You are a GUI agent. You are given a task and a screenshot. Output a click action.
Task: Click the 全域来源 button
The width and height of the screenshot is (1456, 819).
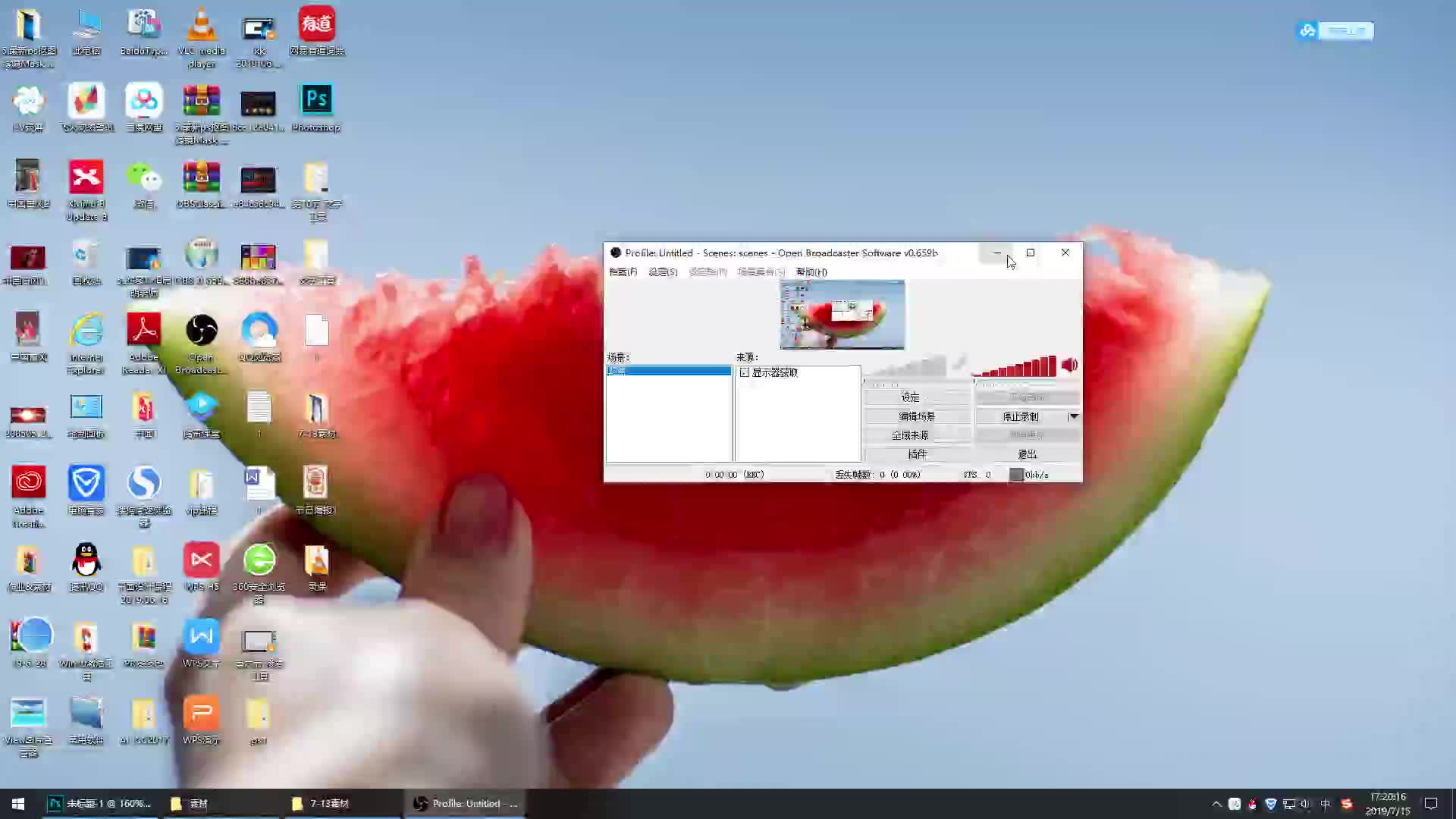tap(917, 435)
